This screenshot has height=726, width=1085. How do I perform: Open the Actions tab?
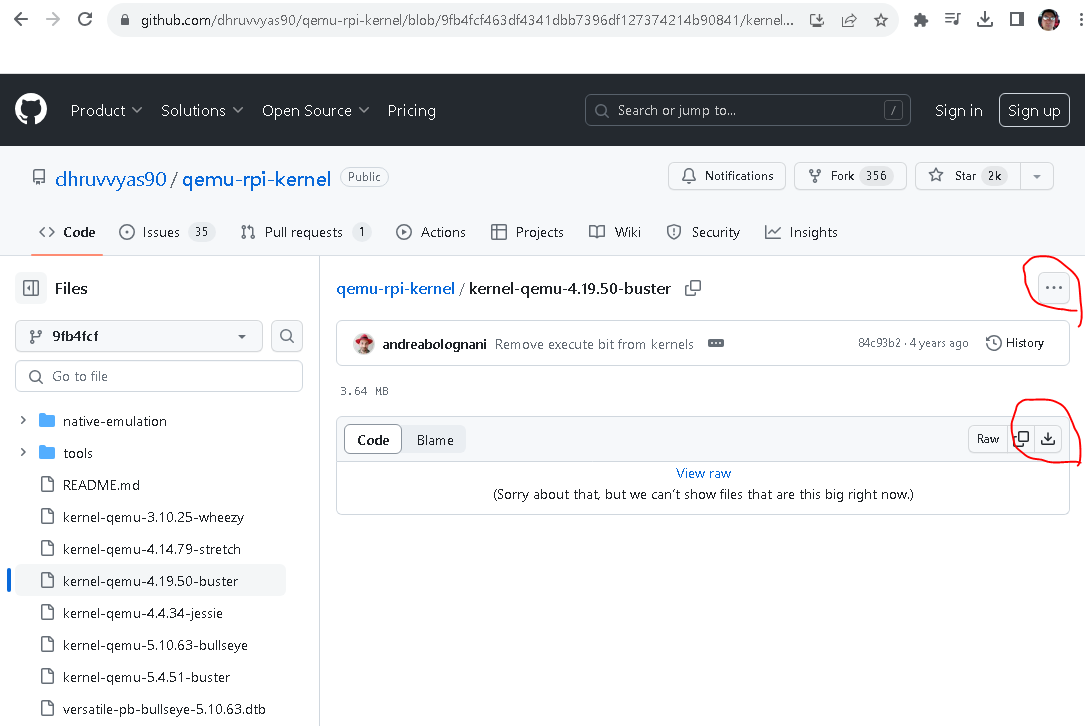[430, 232]
